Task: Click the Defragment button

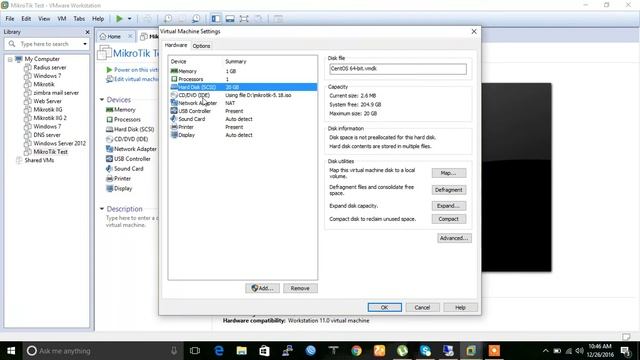Action: pyautogui.click(x=449, y=190)
